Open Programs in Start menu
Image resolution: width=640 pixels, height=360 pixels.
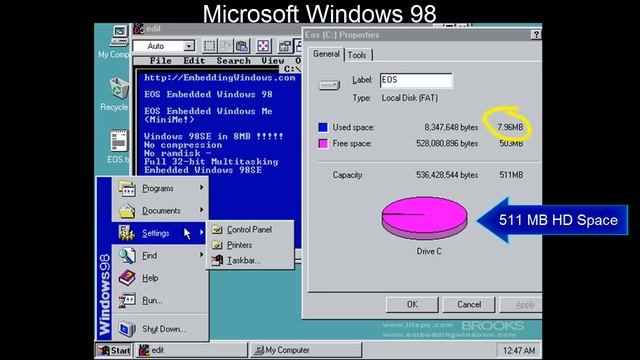[160, 188]
